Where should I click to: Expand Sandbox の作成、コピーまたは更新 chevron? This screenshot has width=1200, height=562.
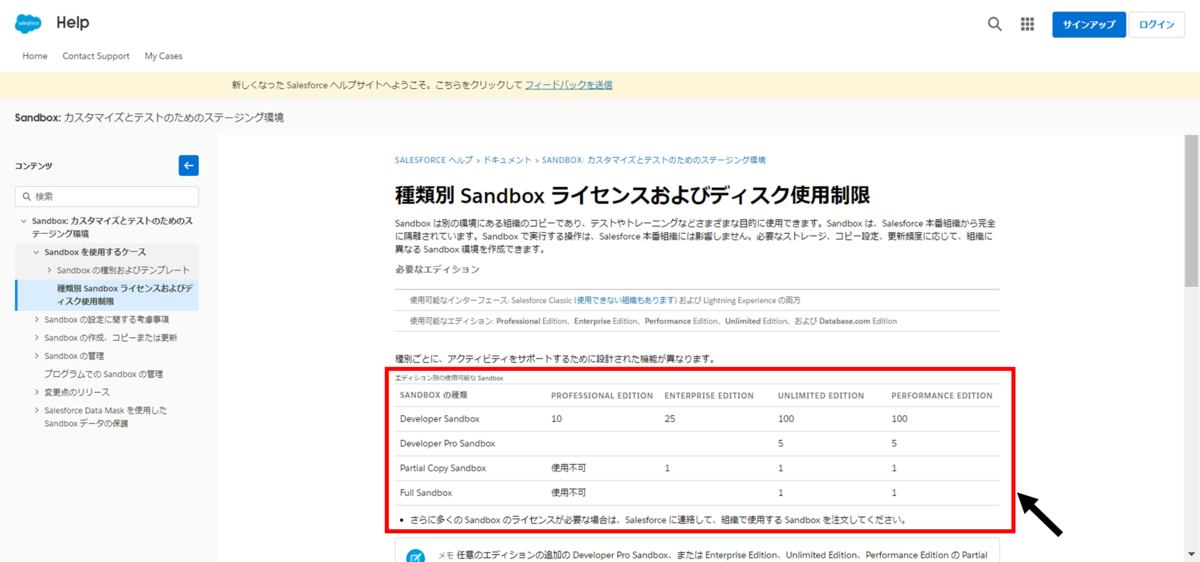[x=36, y=337]
